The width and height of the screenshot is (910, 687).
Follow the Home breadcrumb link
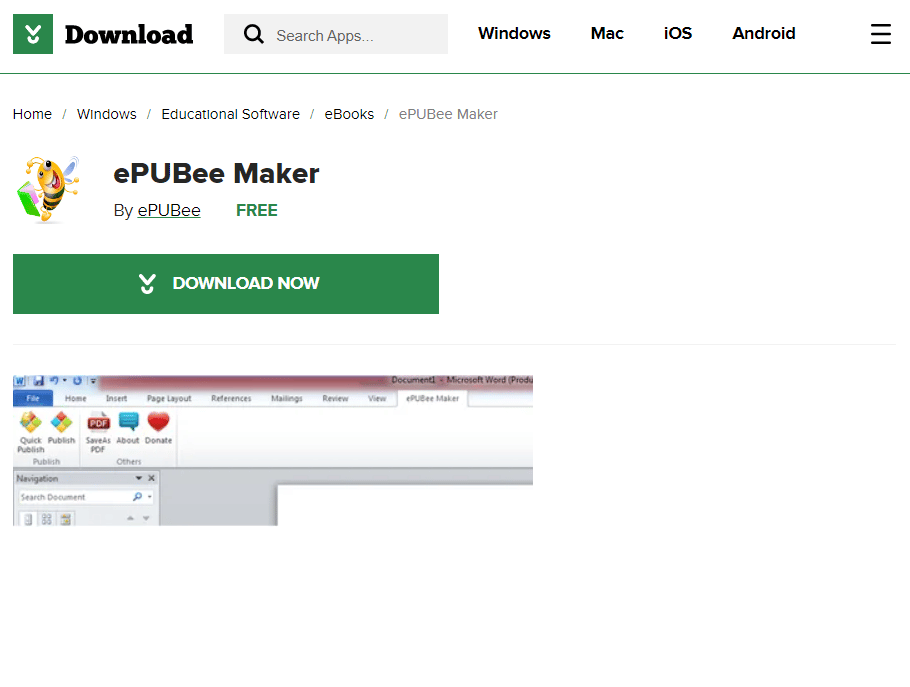(x=32, y=114)
